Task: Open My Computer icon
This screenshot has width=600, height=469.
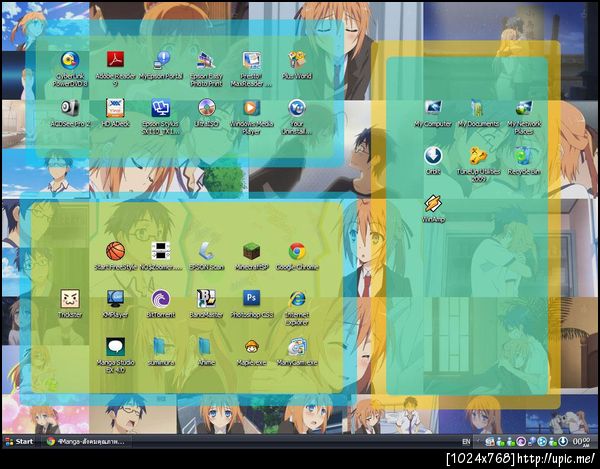Action: pos(433,108)
